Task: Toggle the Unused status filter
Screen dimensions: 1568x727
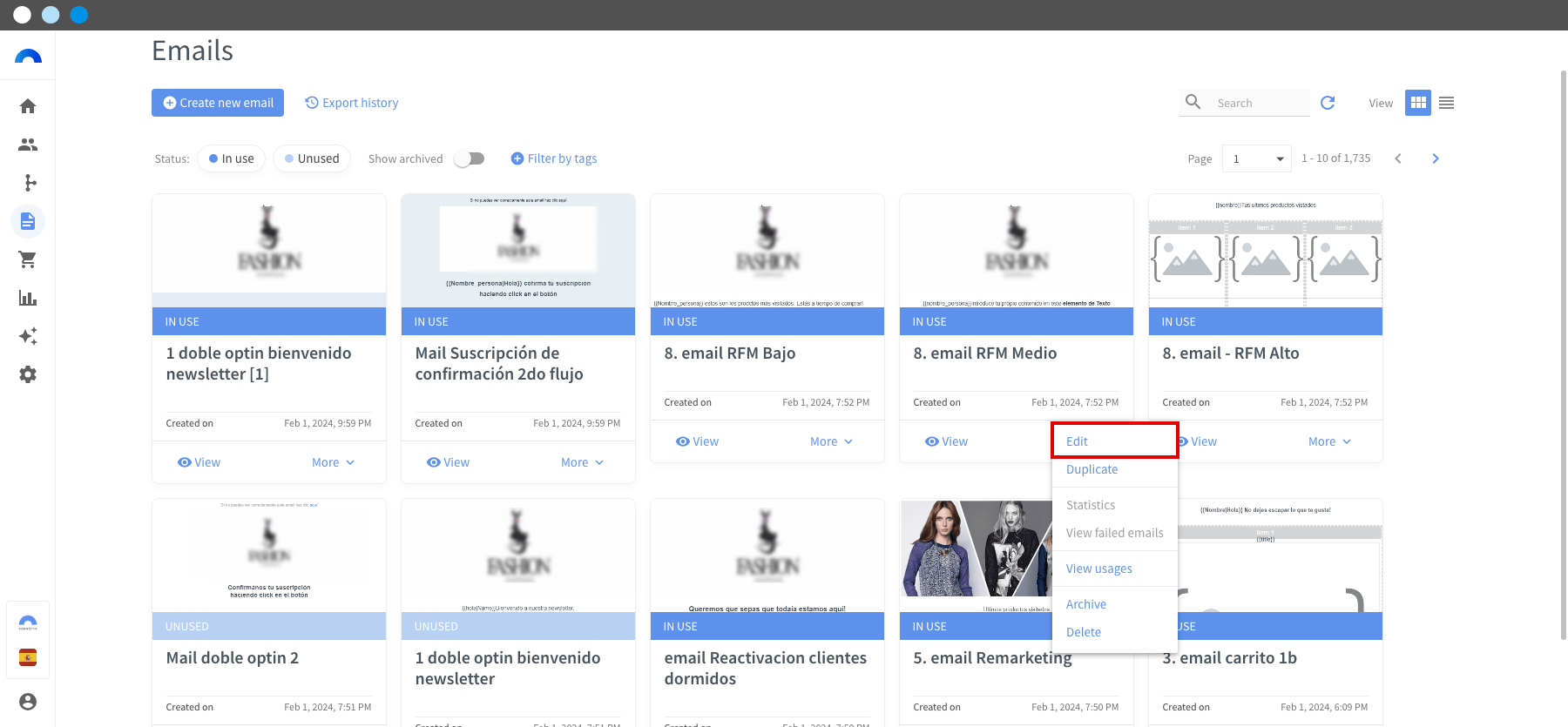Action: (x=312, y=158)
